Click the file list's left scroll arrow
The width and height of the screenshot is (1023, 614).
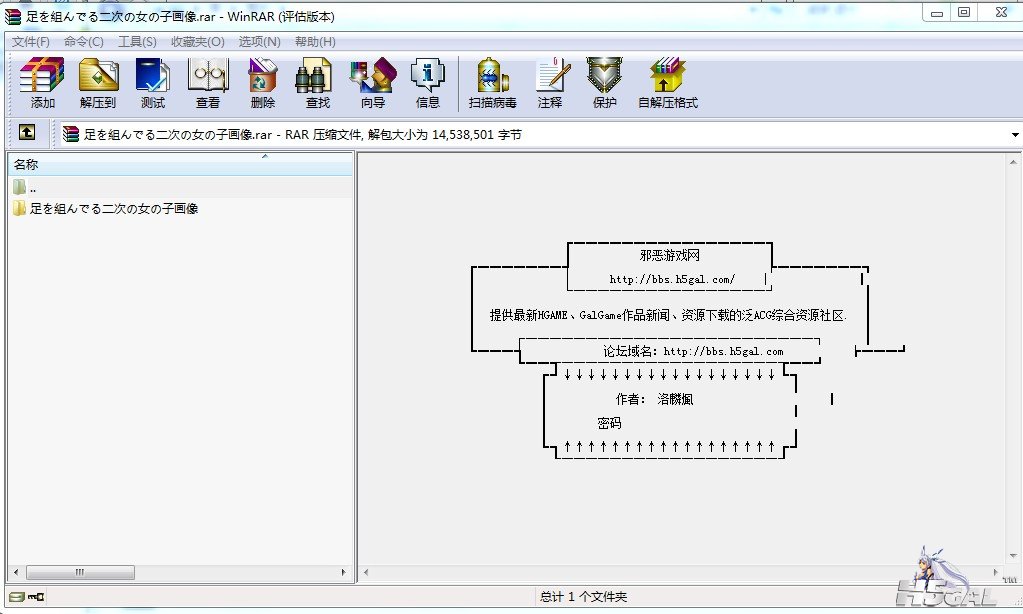(16, 572)
